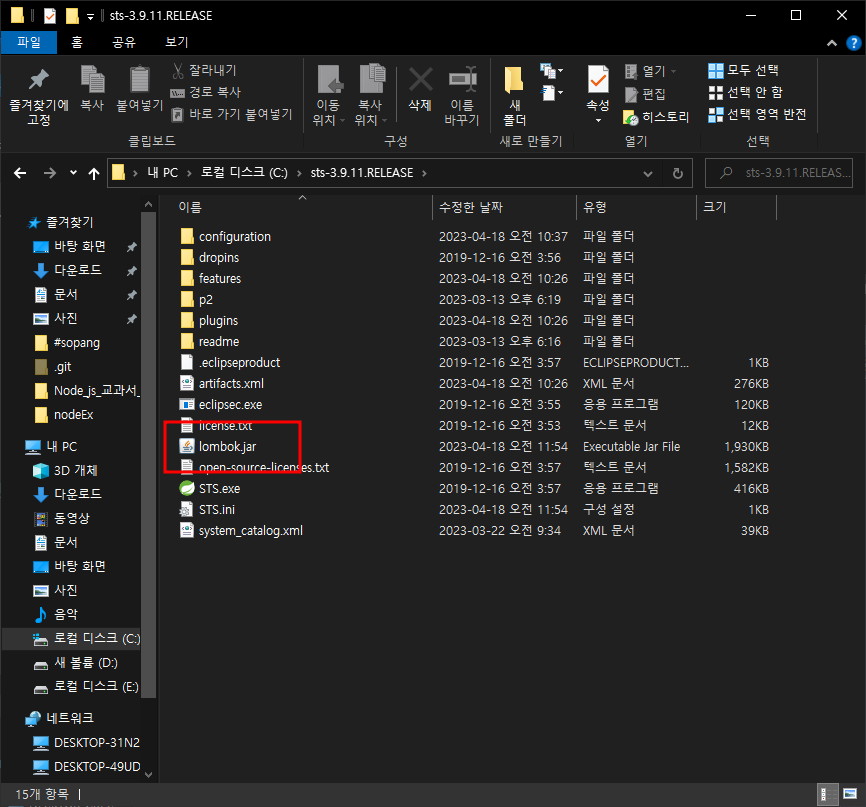The width and height of the screenshot is (866, 807).
Task: Collapse the ribbon with the chevron
Action: [832, 43]
